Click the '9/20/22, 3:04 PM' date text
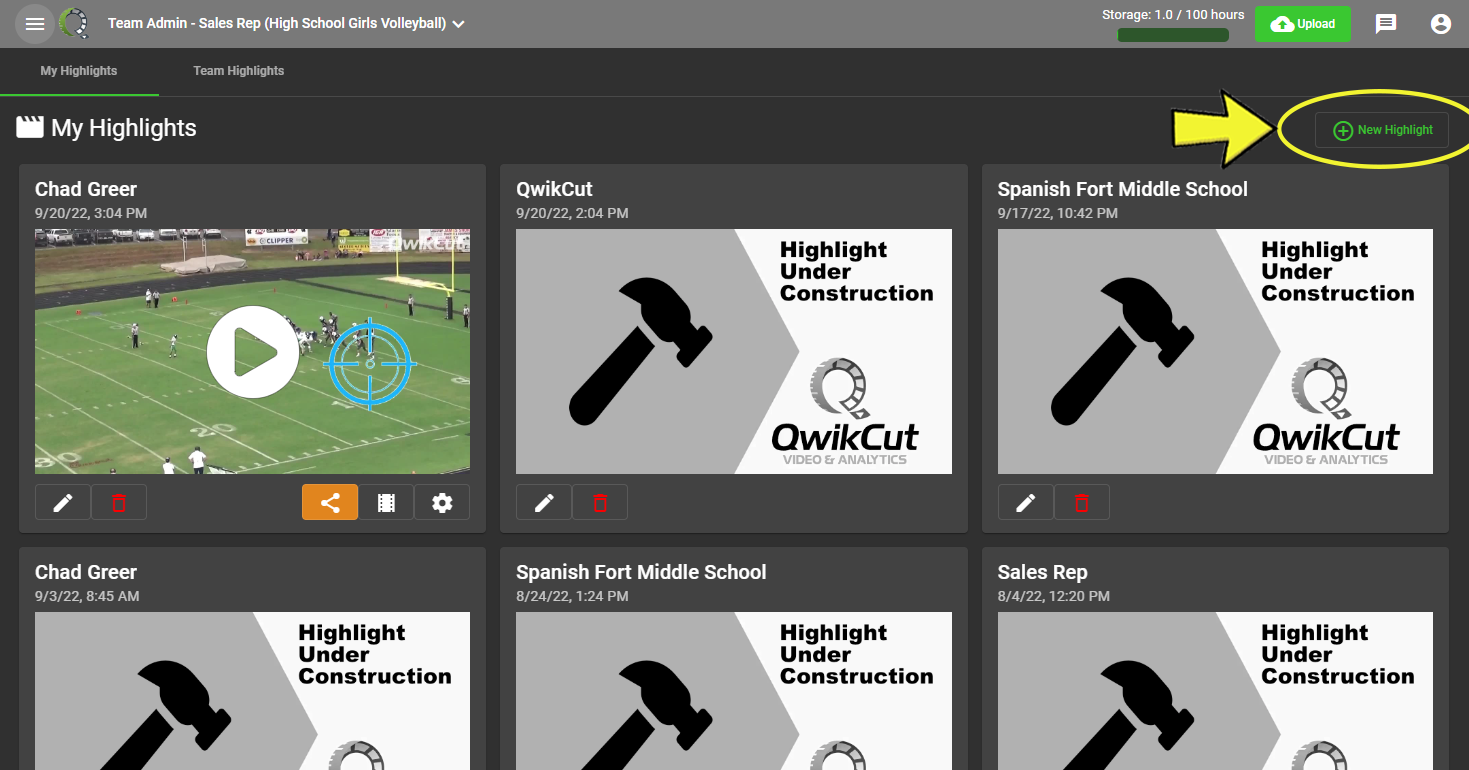The image size is (1469, 770). coord(91,213)
